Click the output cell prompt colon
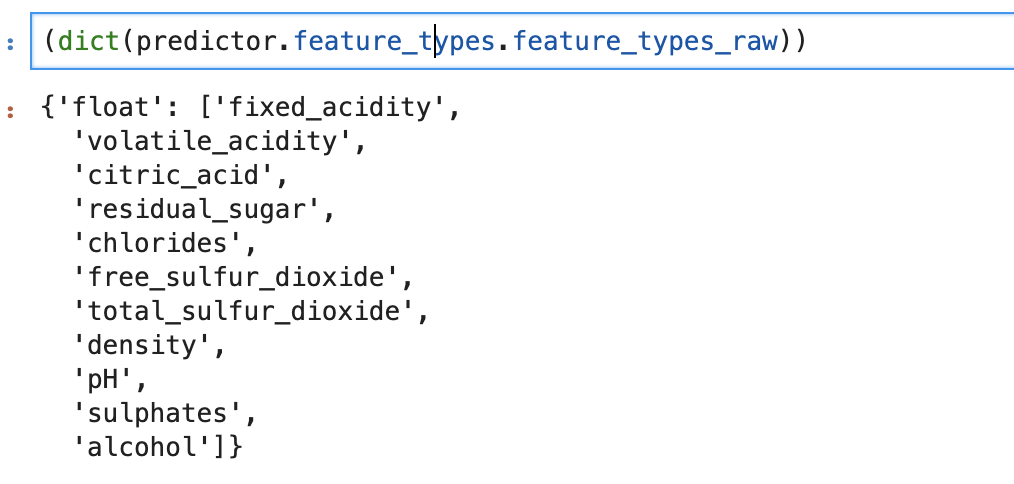The width and height of the screenshot is (1014, 484). tap(11, 108)
